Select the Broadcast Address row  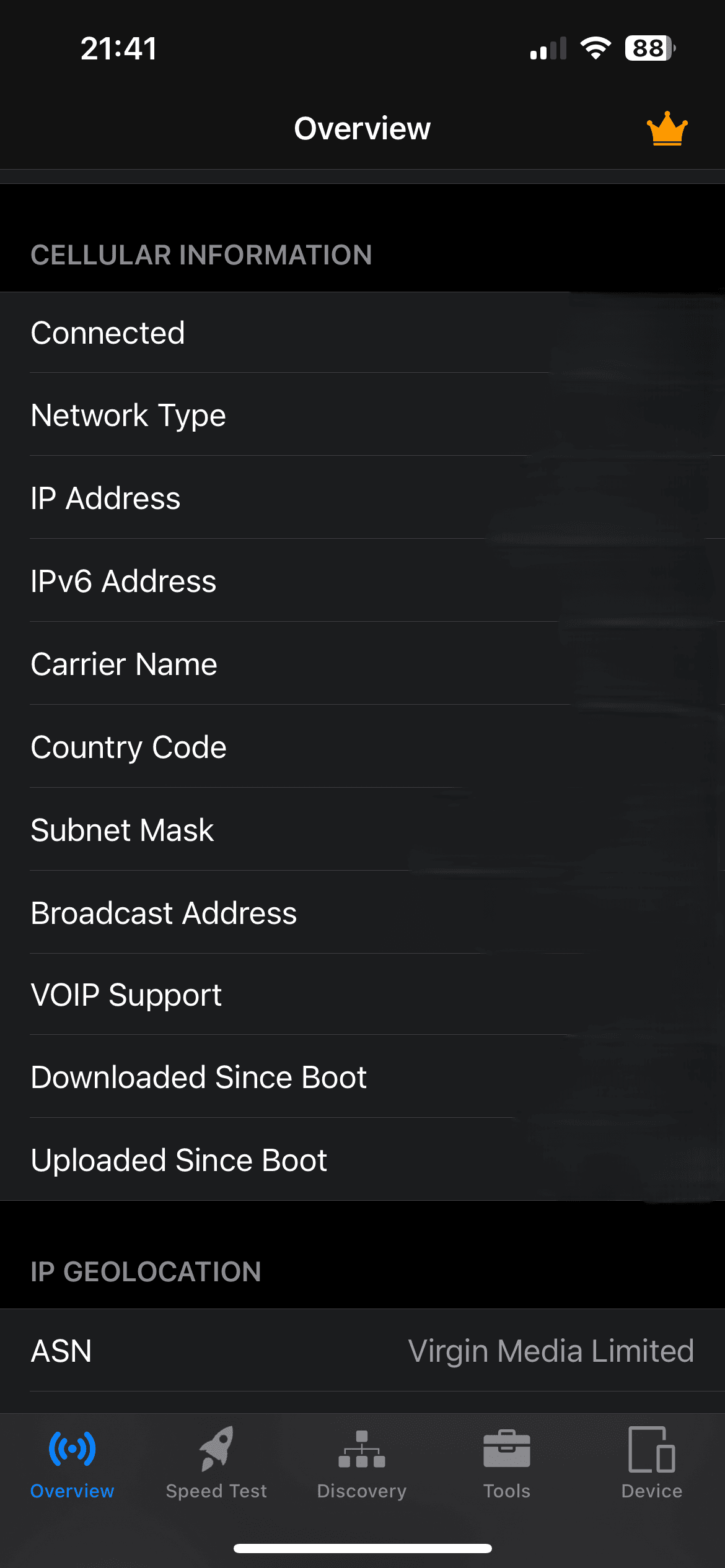pyautogui.click(x=362, y=913)
